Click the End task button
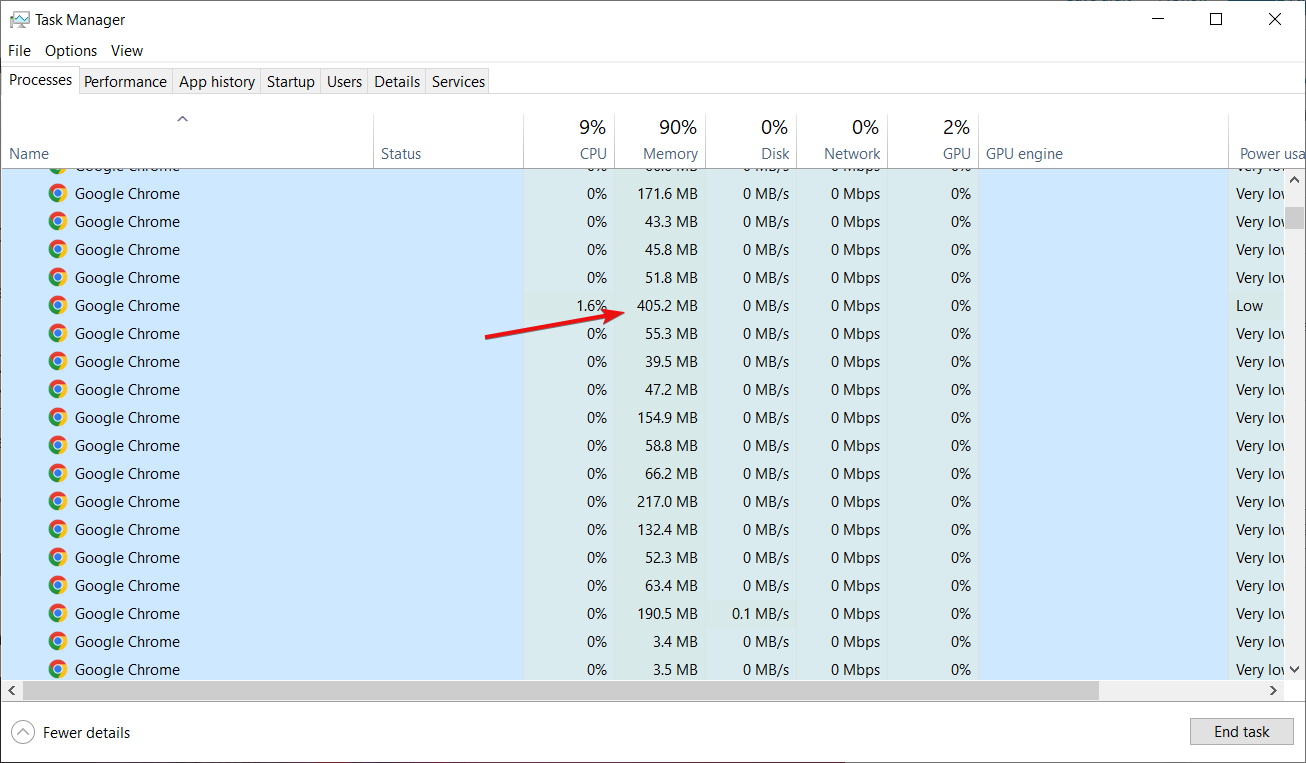This screenshot has height=763, width=1306. (1241, 732)
